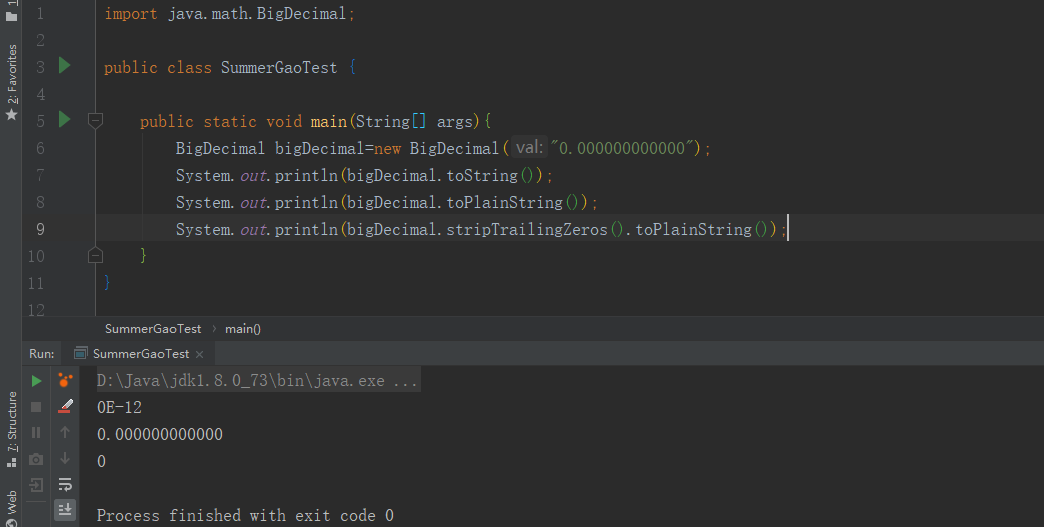Viewport: 1044px width, 527px height.
Task: Open the Web tool window tab
Action: 12,502
